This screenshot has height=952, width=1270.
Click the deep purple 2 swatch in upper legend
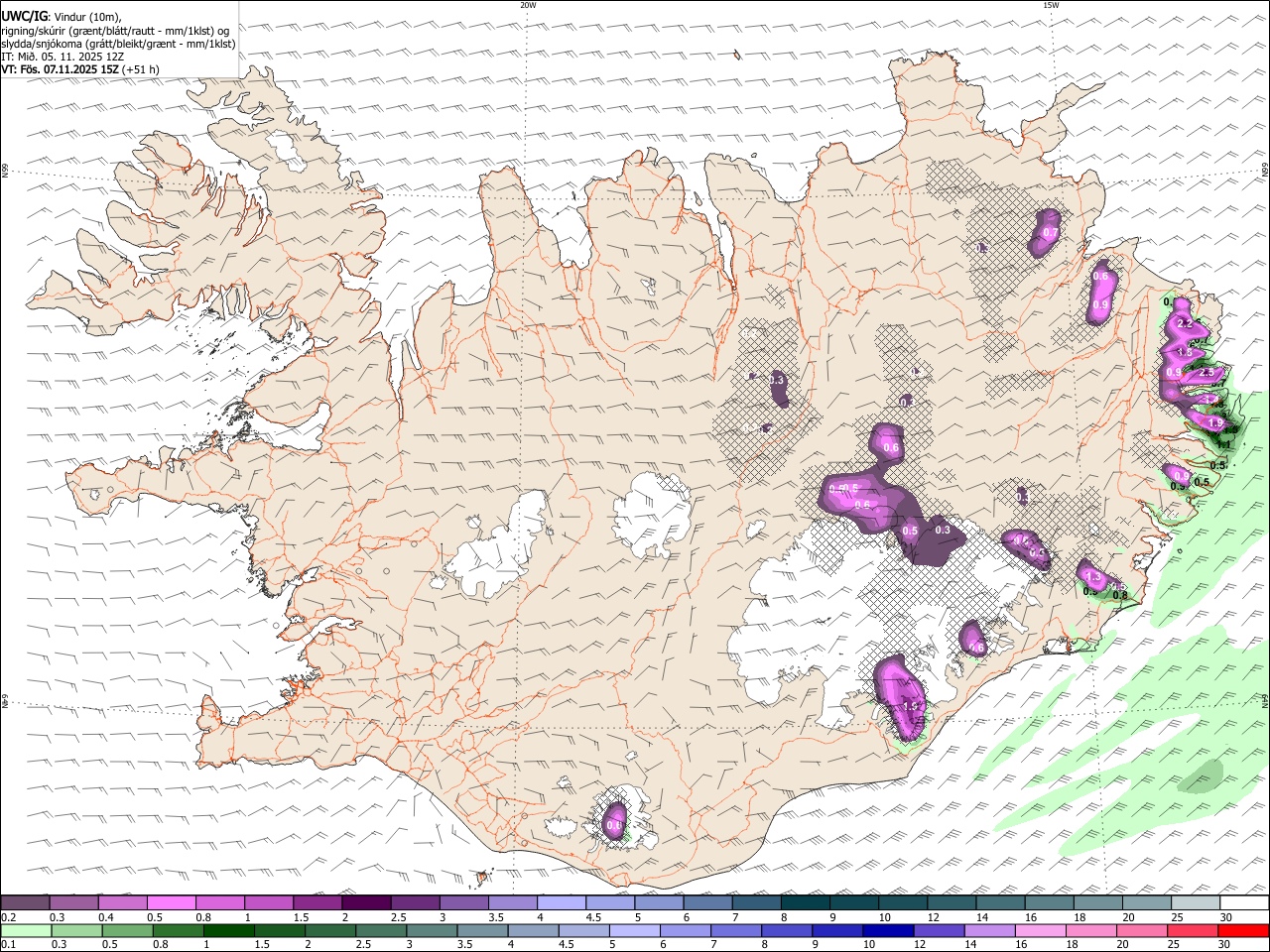[x=366, y=903]
